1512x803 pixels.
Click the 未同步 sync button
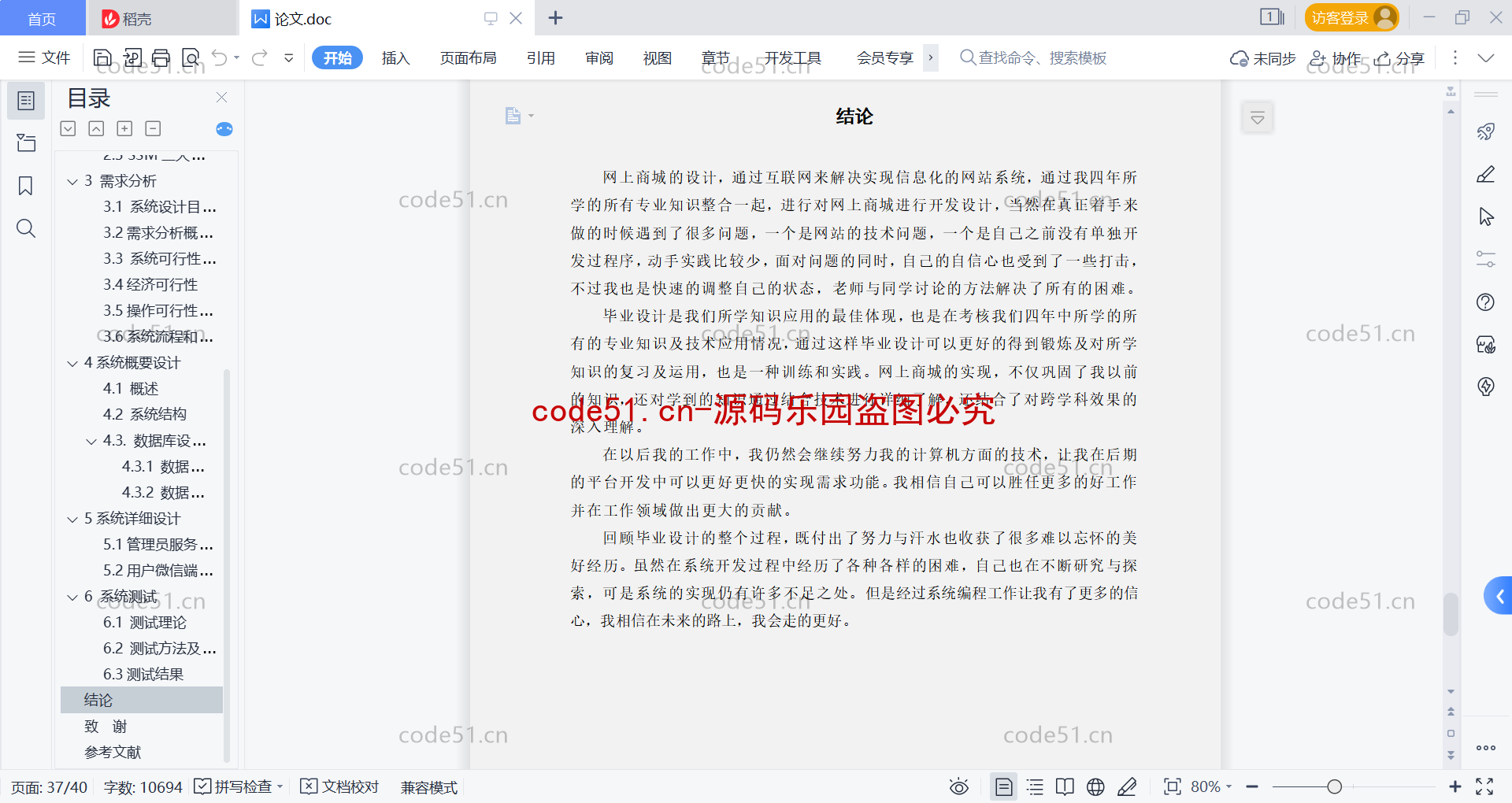click(1262, 58)
